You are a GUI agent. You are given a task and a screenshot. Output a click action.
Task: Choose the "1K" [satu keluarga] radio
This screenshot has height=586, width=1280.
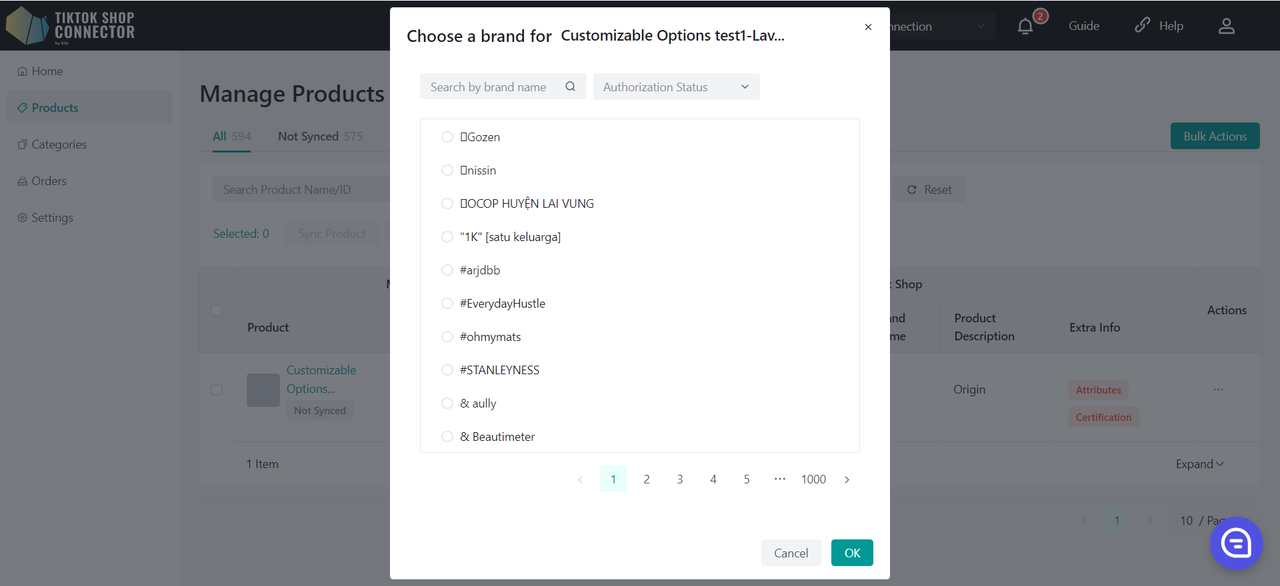447,237
